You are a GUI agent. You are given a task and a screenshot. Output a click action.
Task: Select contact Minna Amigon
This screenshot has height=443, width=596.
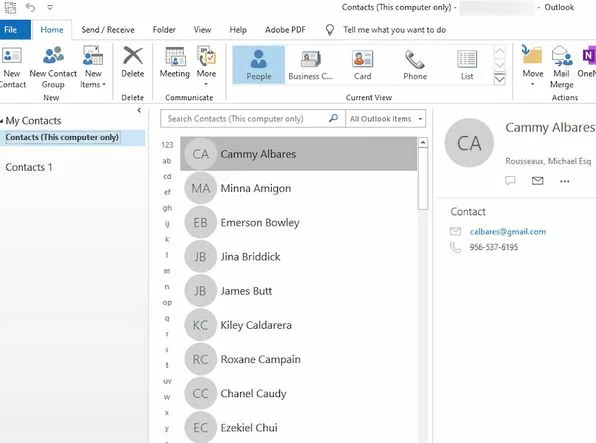click(x=299, y=188)
